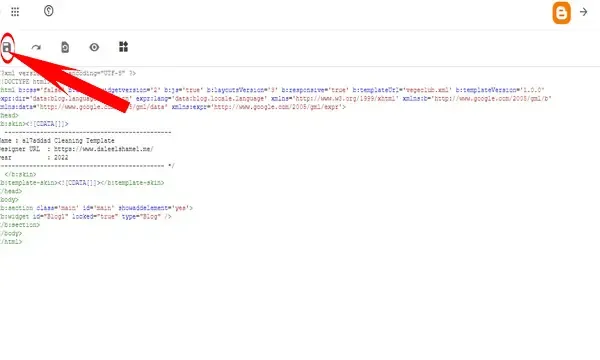Click the closing </body> tag line
The height and width of the screenshot is (360, 600).
tap(11, 233)
